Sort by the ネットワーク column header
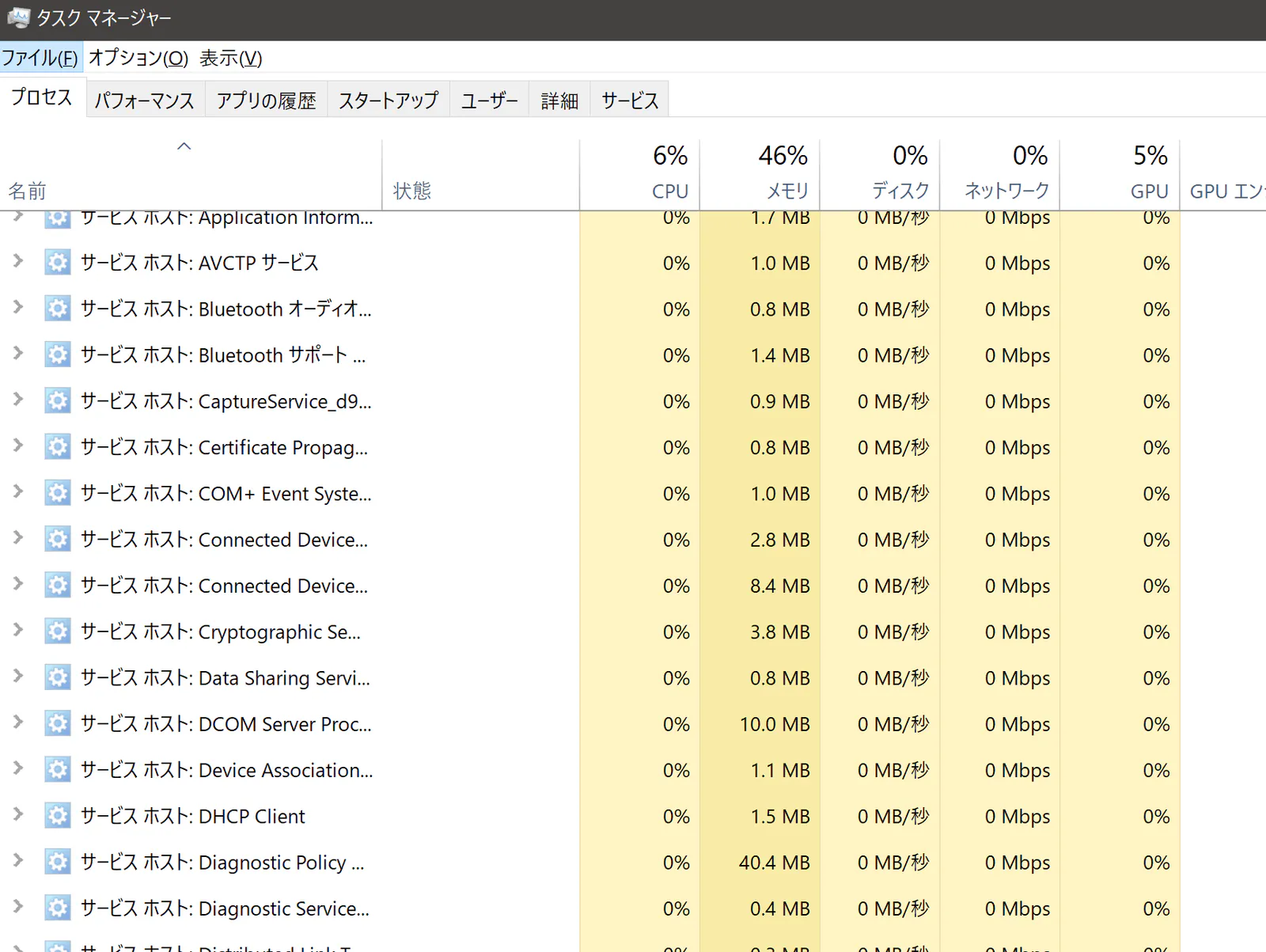This screenshot has height=952, width=1266. coord(1000,175)
